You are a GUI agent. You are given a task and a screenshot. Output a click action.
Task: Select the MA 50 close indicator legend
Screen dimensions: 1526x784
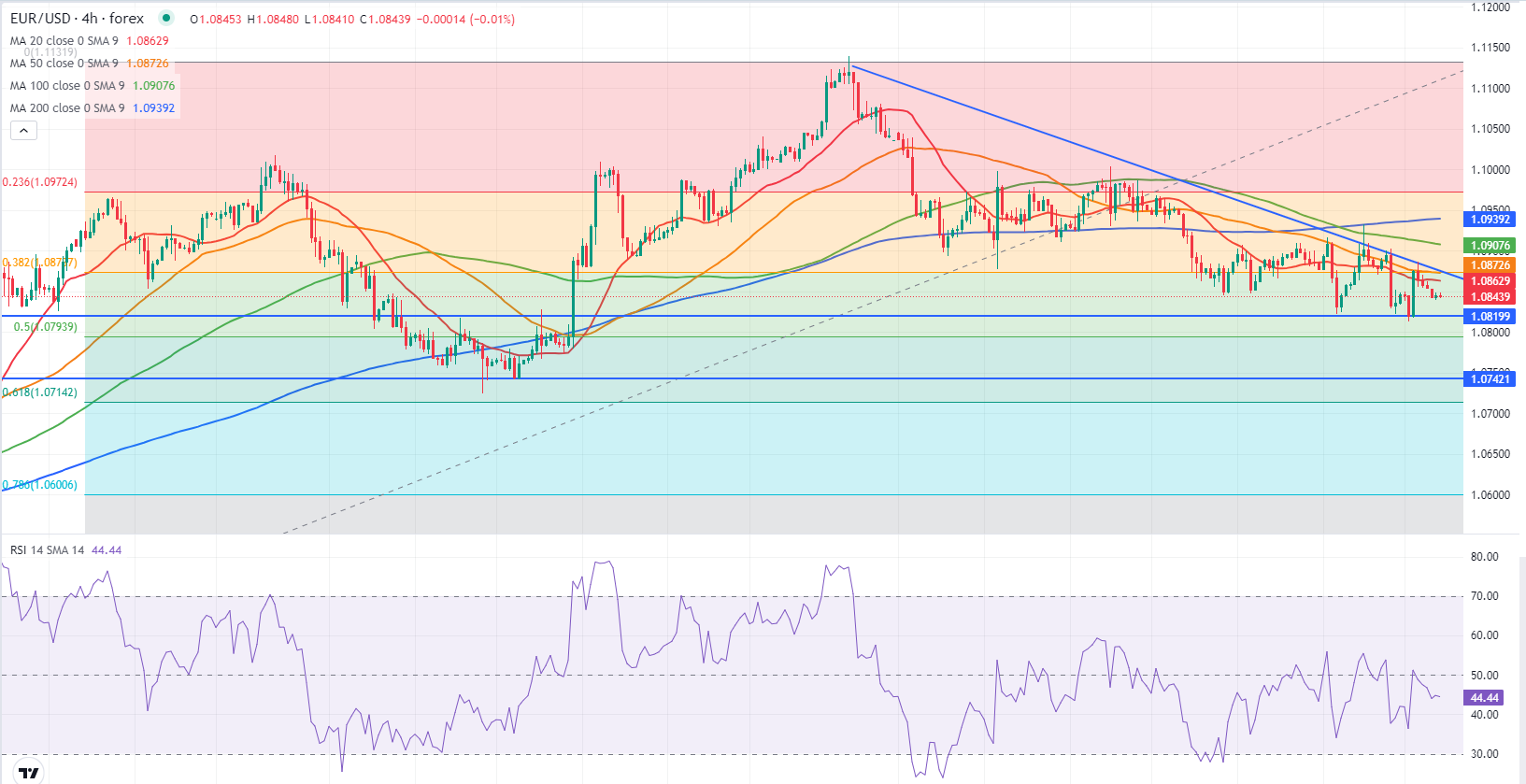click(x=90, y=64)
